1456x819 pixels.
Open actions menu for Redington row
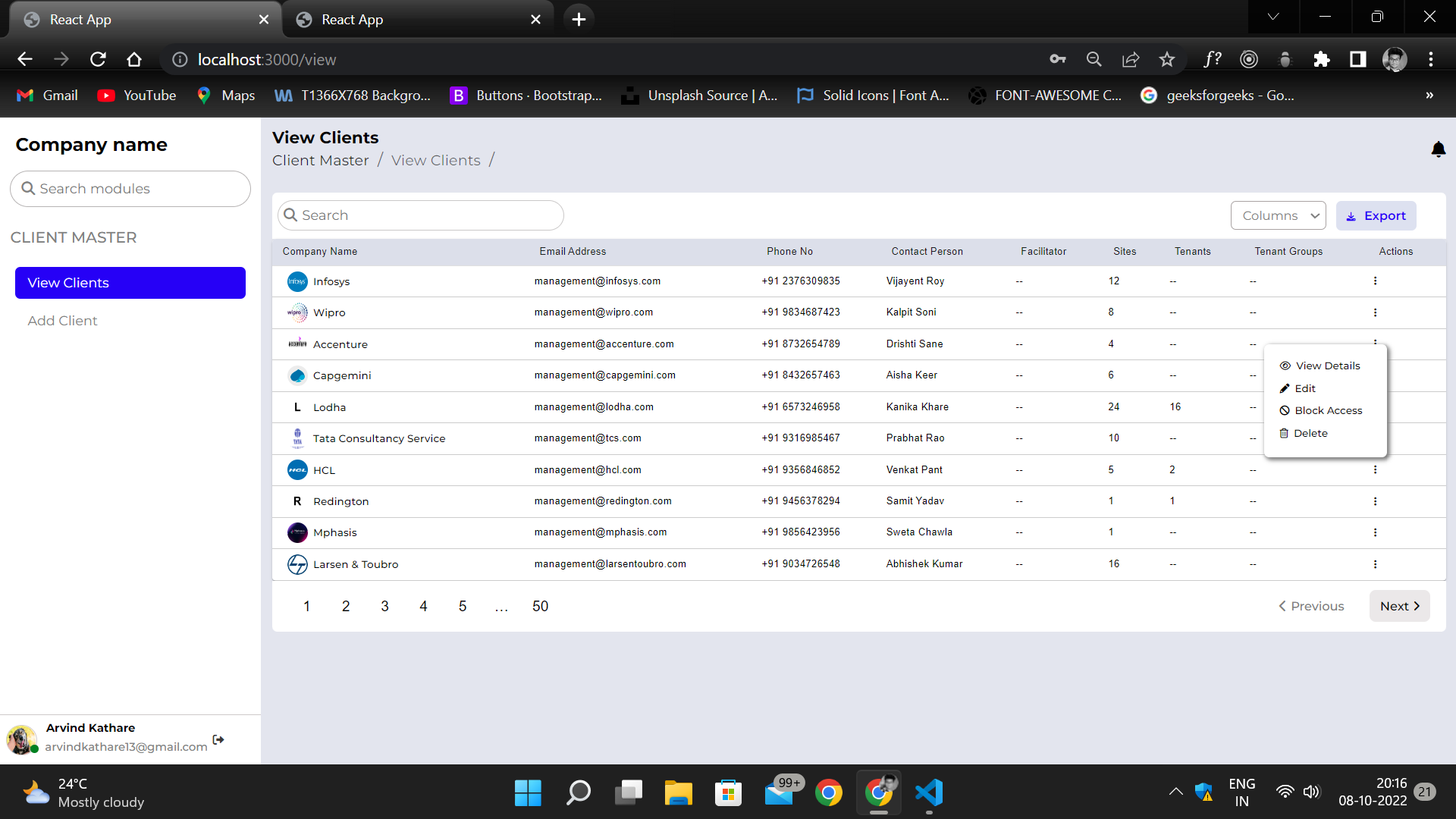coord(1375,501)
